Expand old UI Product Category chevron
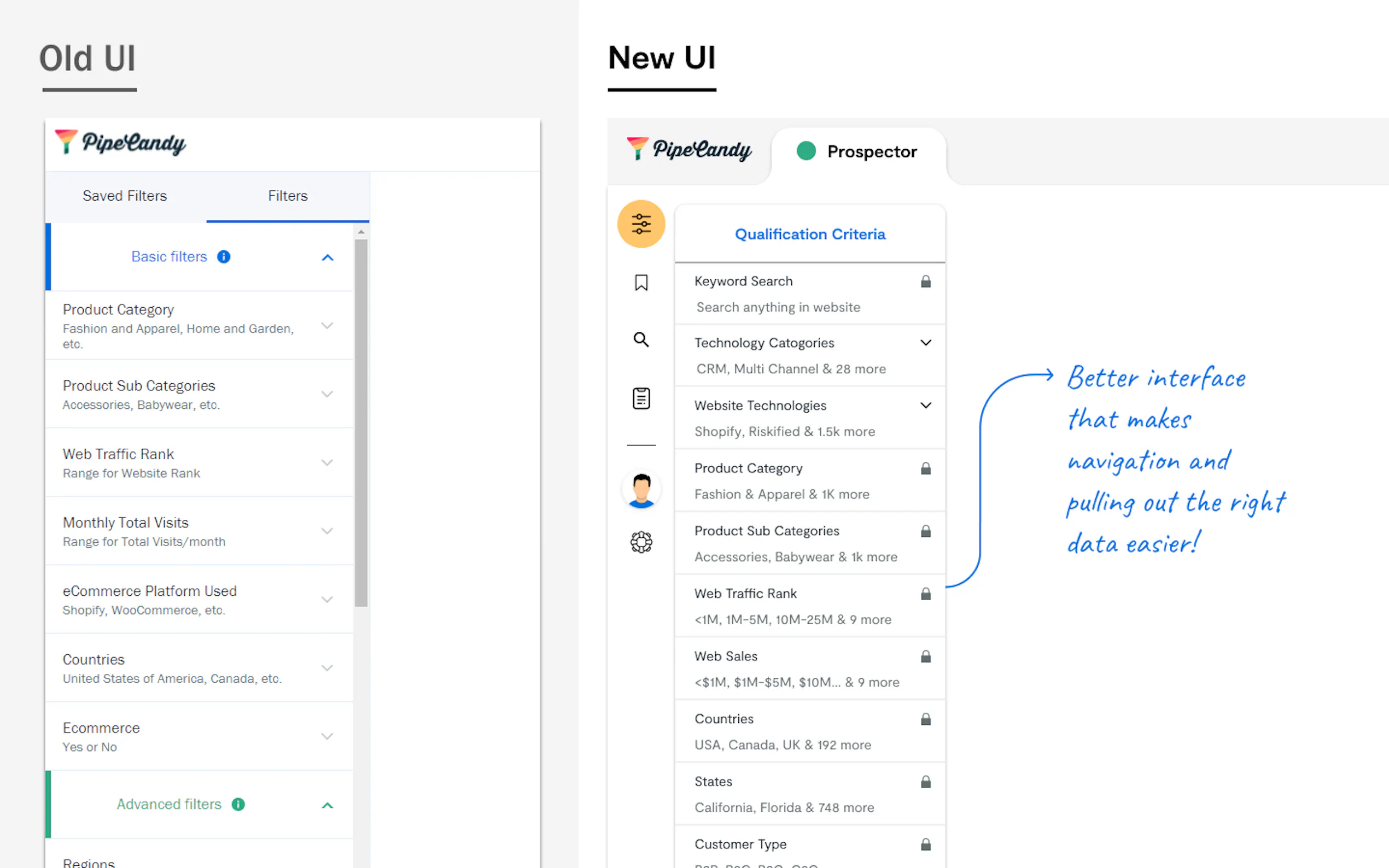 click(x=326, y=326)
